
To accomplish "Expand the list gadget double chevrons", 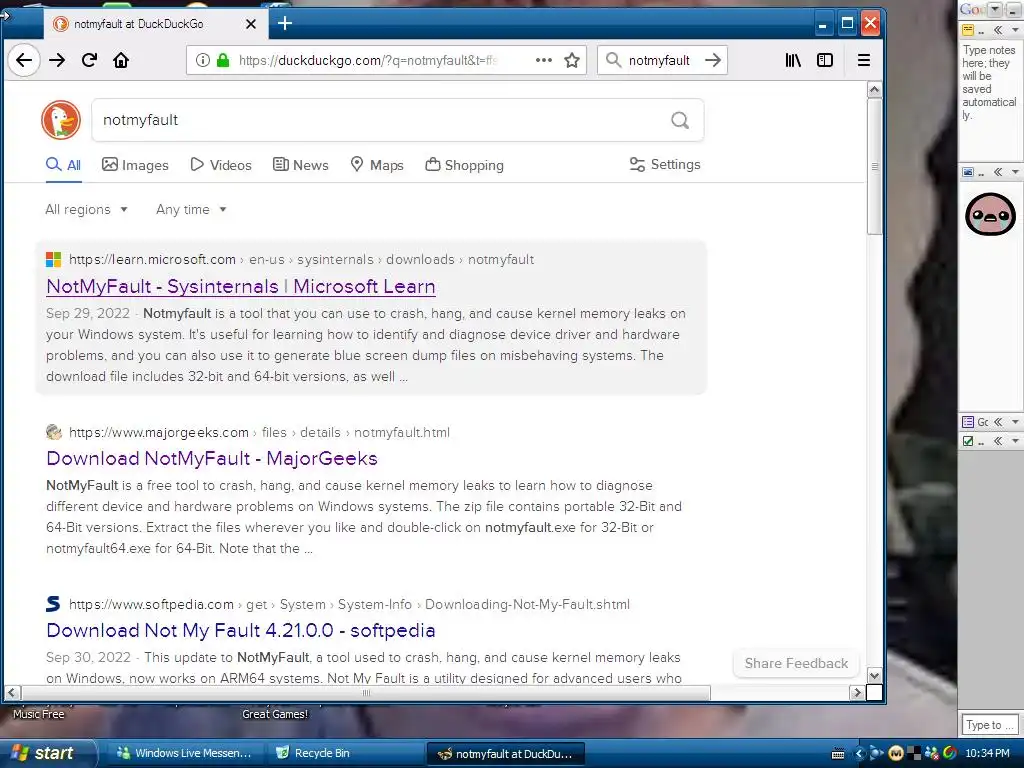I will click(998, 422).
